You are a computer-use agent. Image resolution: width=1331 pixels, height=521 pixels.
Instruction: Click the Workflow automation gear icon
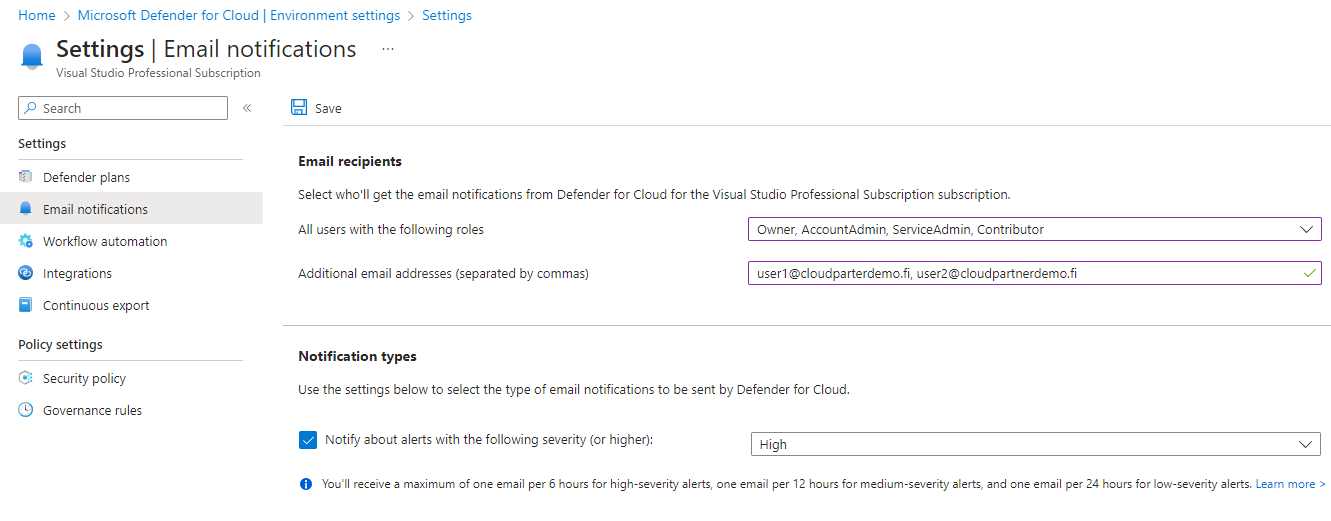(26, 241)
